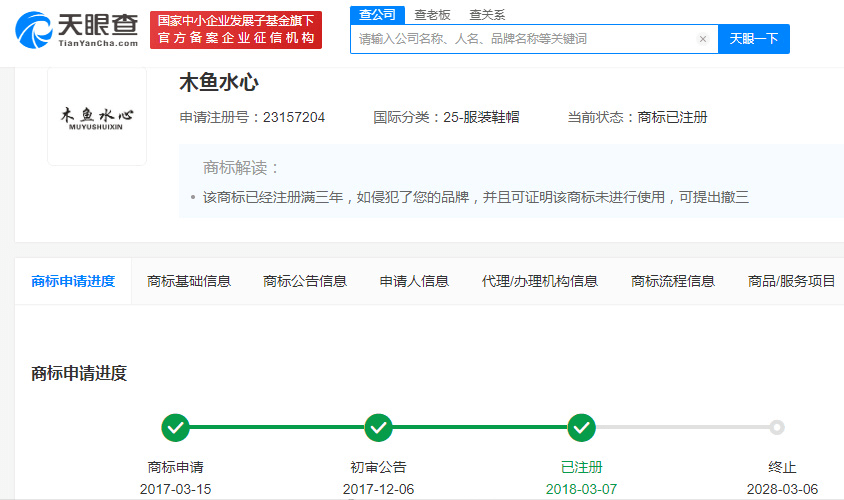Open the 商标公告信息 tab
844x500 pixels.
pyautogui.click(x=305, y=281)
